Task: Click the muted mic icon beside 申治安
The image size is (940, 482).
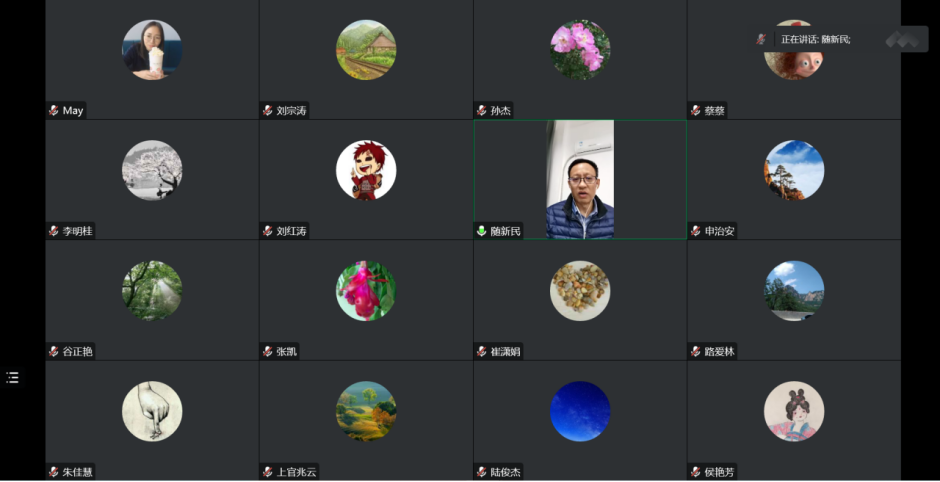Action: coord(695,231)
